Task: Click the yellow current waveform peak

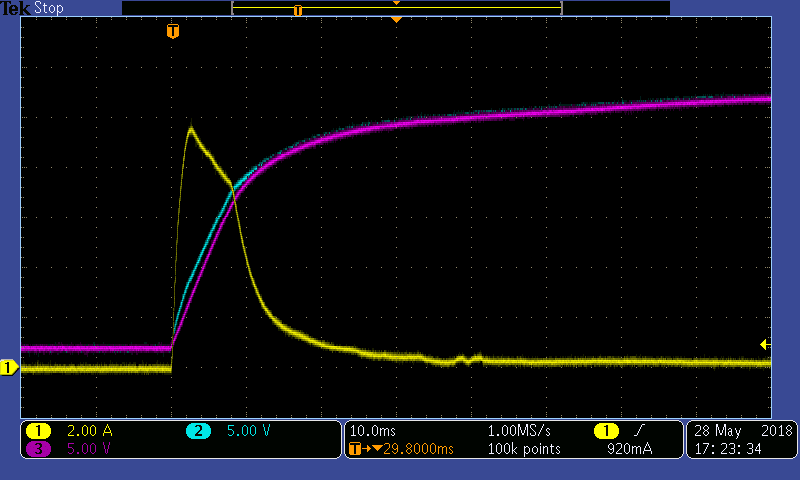Action: pos(191,129)
